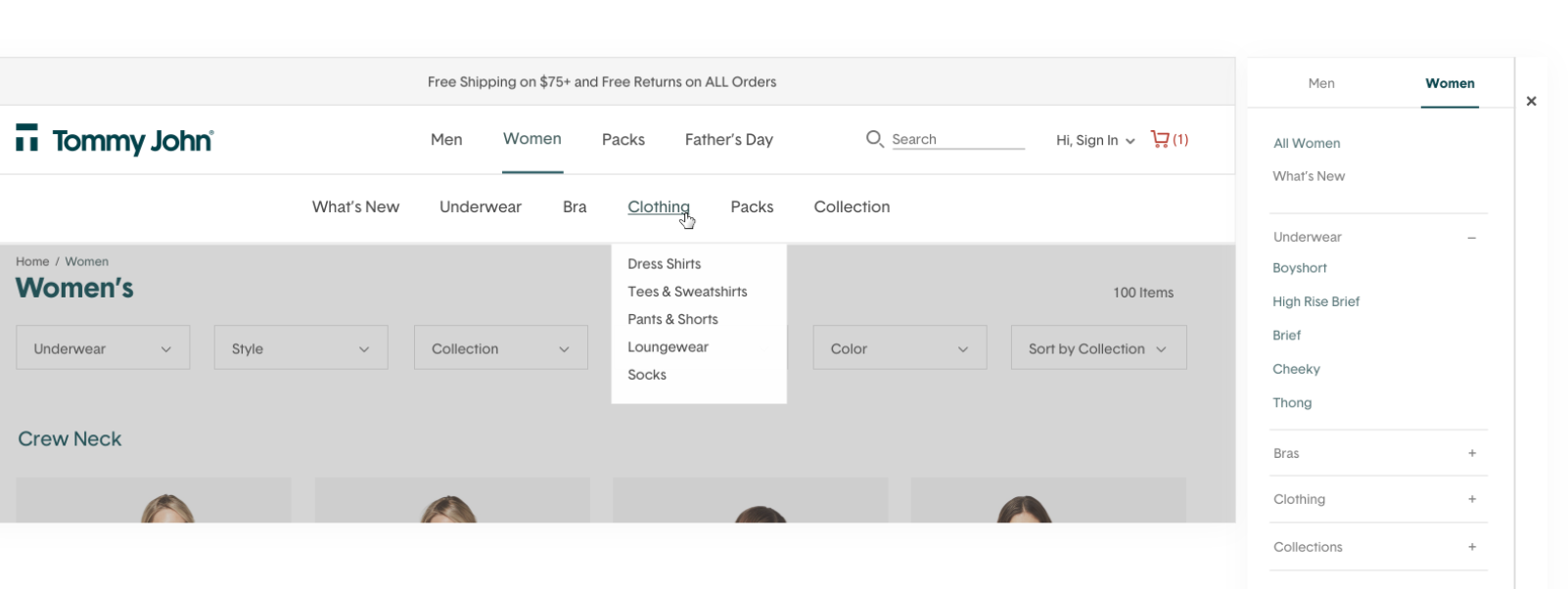Click the Women breadcrumb link
This screenshot has height=589, width=1568.
(x=87, y=261)
